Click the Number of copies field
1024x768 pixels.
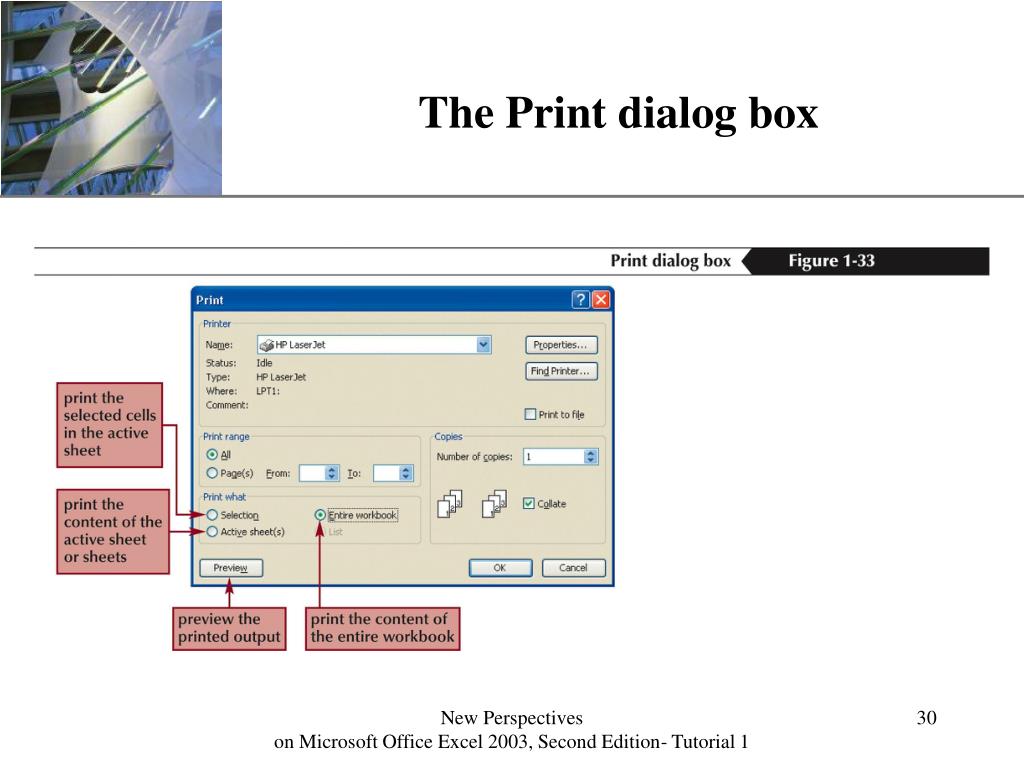tap(554, 456)
